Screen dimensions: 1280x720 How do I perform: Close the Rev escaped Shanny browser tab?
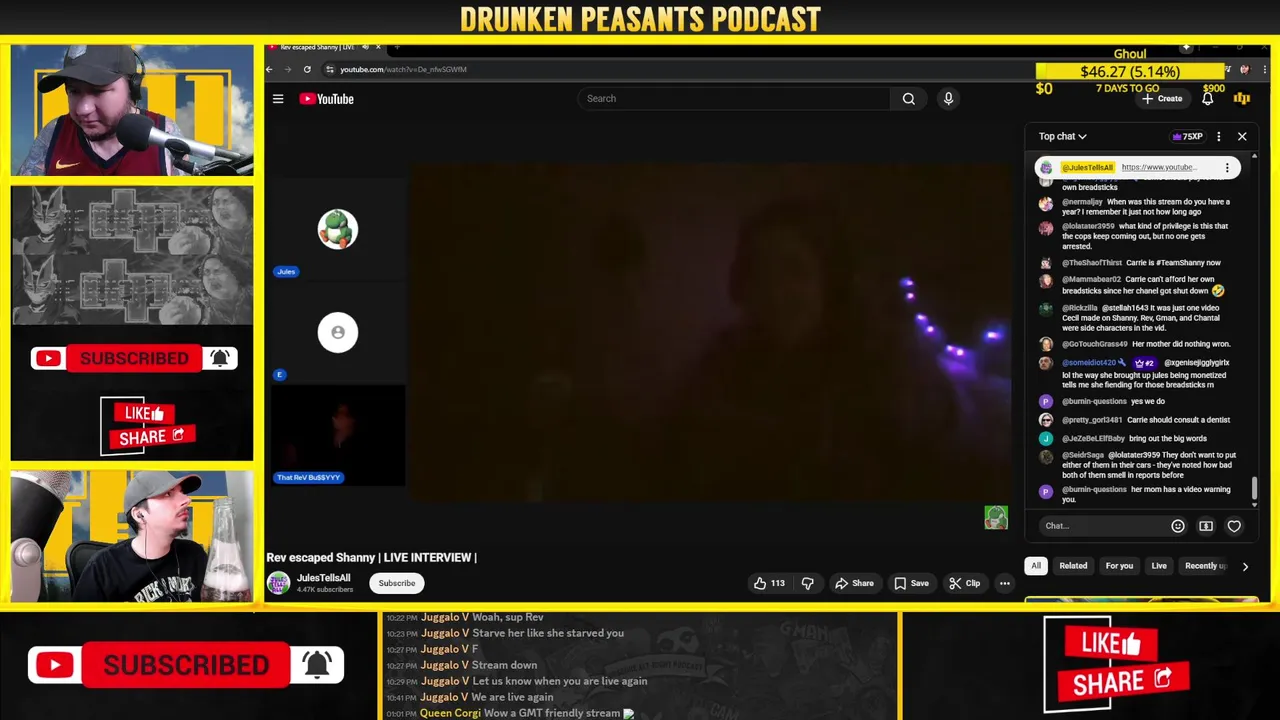point(378,47)
